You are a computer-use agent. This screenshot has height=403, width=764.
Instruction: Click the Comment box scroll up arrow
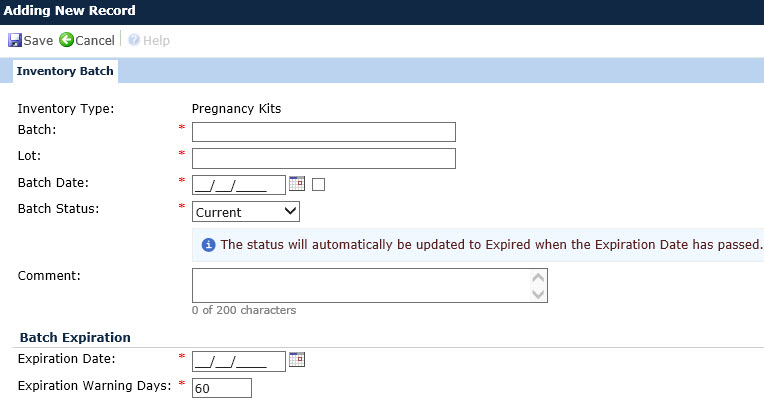coord(539,277)
